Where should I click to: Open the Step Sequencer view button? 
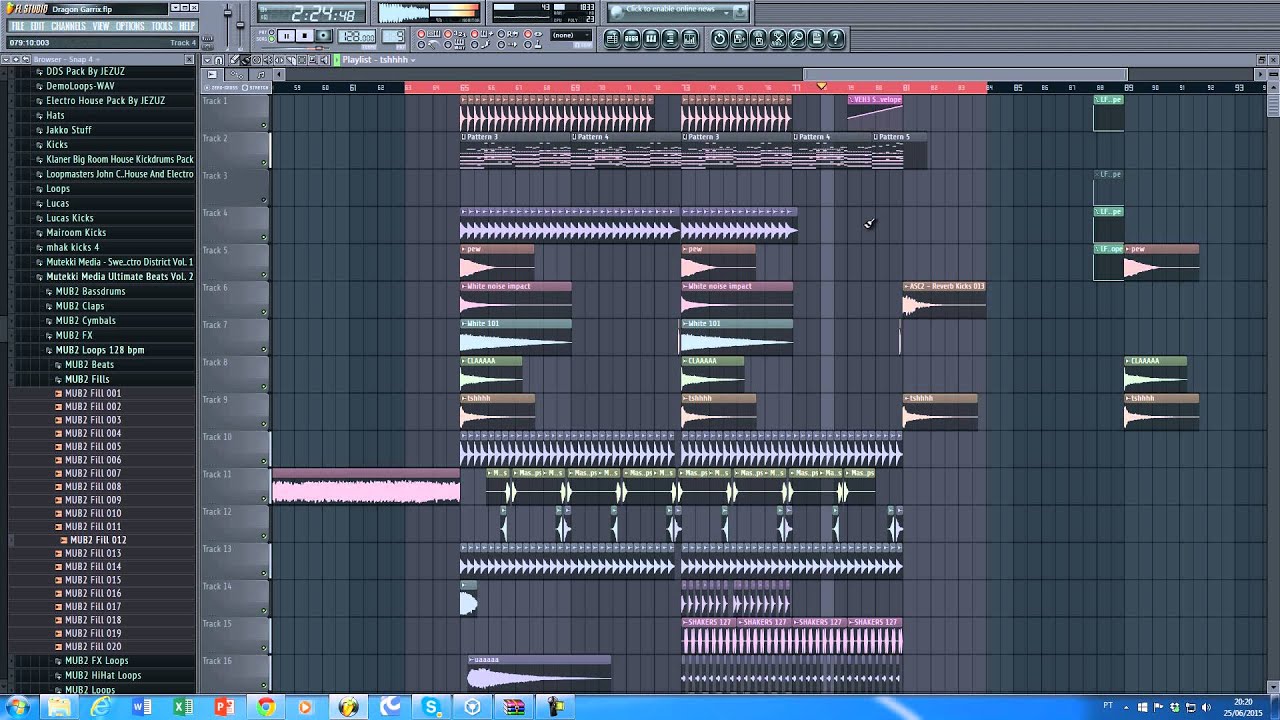631,38
